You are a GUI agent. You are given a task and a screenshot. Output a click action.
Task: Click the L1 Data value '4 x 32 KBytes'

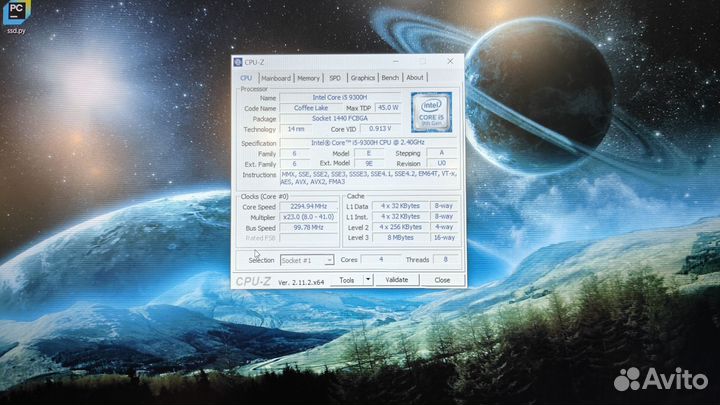[400, 206]
